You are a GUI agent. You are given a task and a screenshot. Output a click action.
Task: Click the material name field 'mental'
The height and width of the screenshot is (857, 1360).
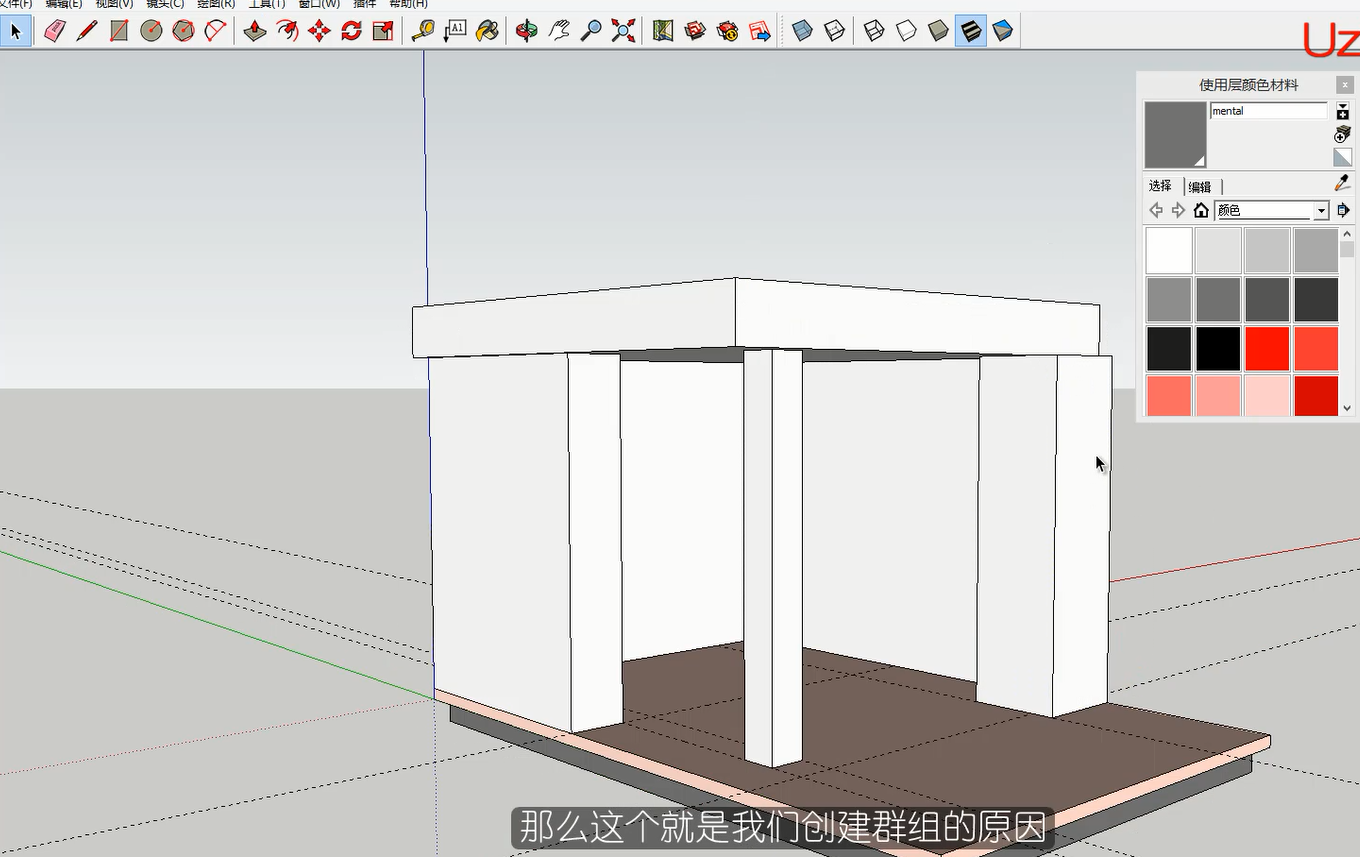(1267, 111)
